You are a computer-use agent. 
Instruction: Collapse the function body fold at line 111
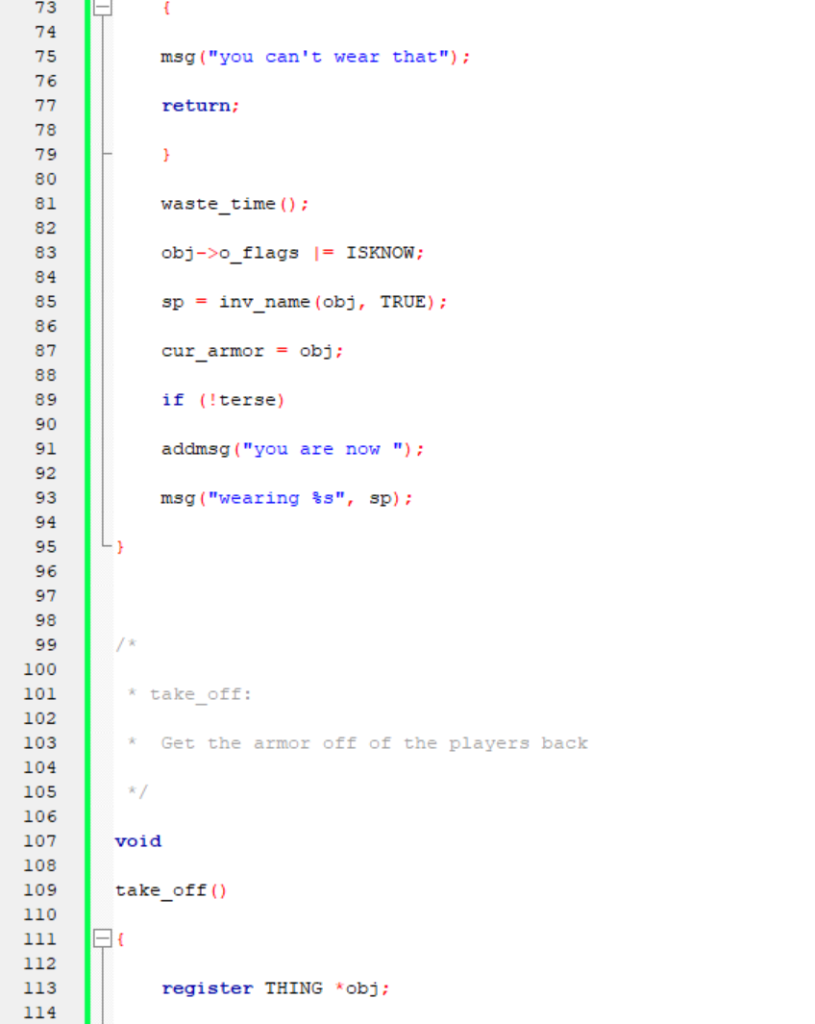(101, 938)
